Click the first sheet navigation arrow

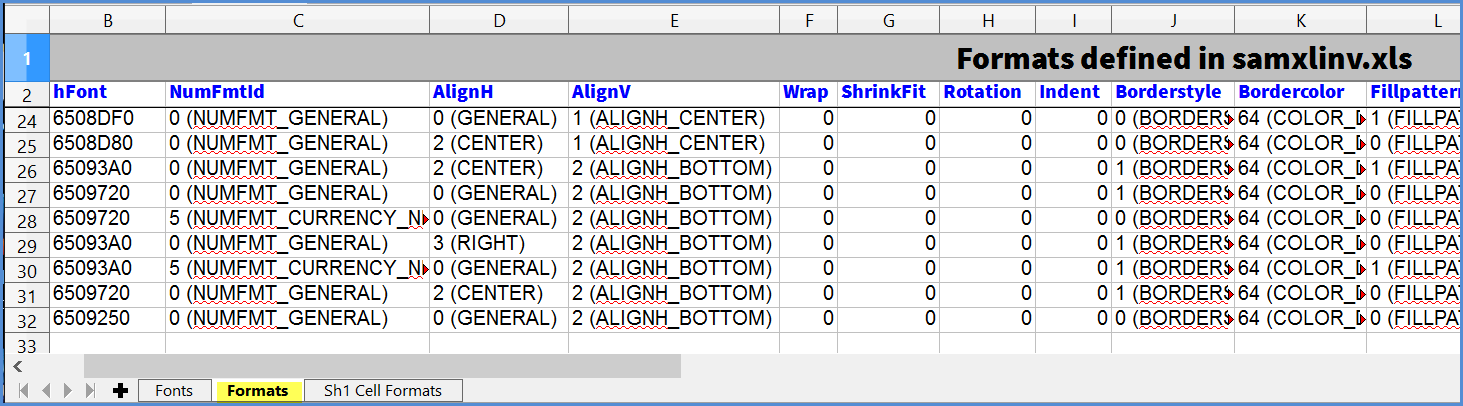coord(23,391)
